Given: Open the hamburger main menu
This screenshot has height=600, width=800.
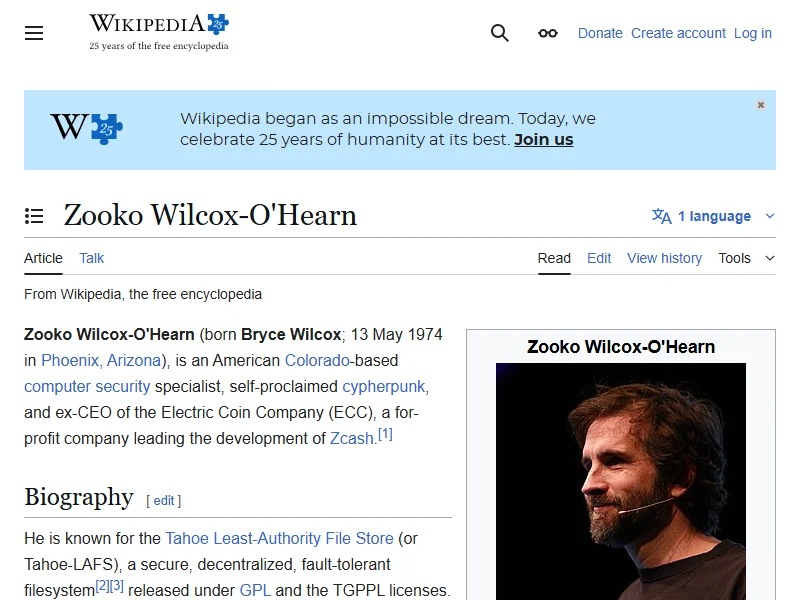Looking at the screenshot, I should click(x=34, y=33).
